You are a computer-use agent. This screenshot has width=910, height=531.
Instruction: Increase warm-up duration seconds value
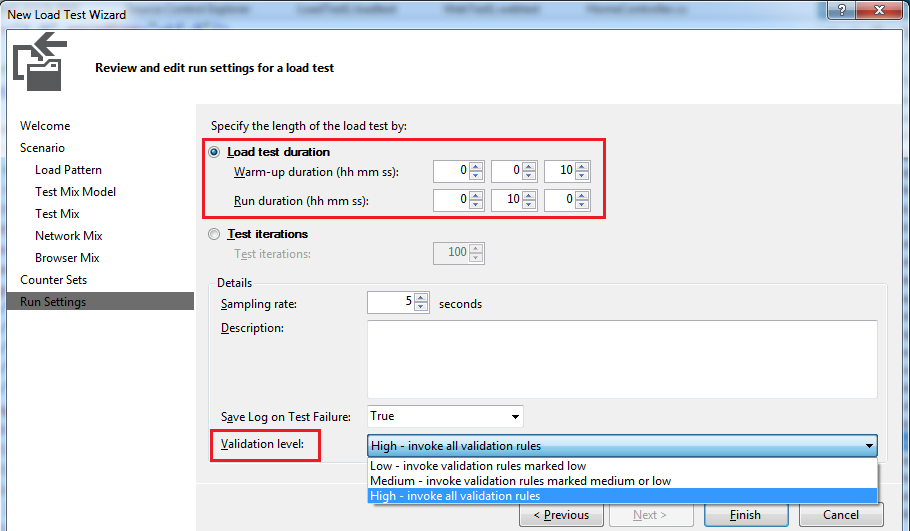tap(582, 166)
